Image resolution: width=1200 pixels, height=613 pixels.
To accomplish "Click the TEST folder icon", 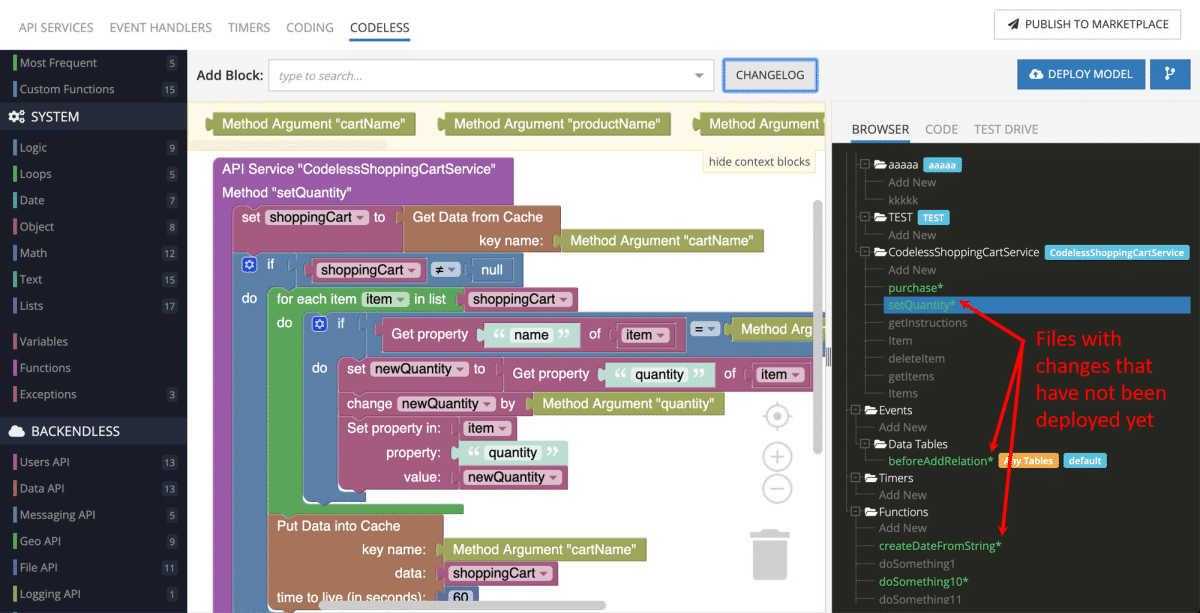I will coord(880,217).
